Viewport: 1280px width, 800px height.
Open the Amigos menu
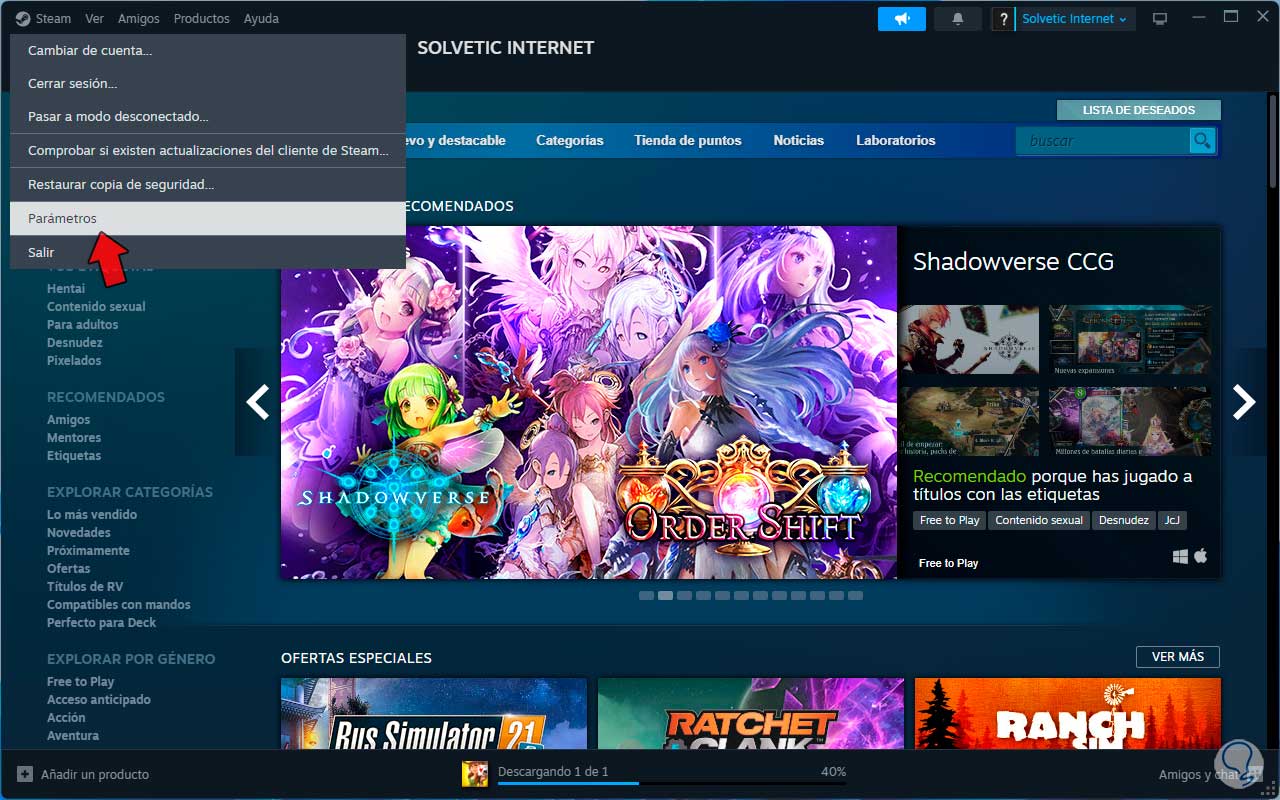pos(138,19)
